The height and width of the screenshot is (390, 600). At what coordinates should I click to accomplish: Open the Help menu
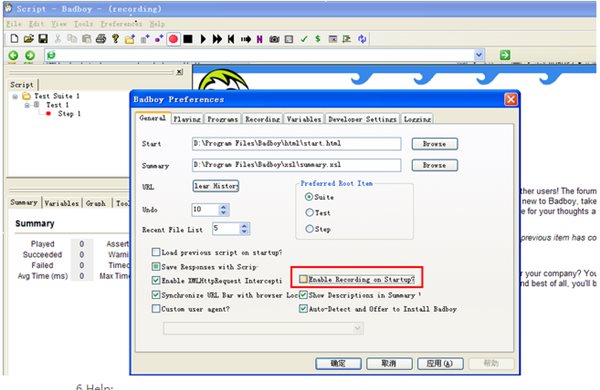point(157,24)
